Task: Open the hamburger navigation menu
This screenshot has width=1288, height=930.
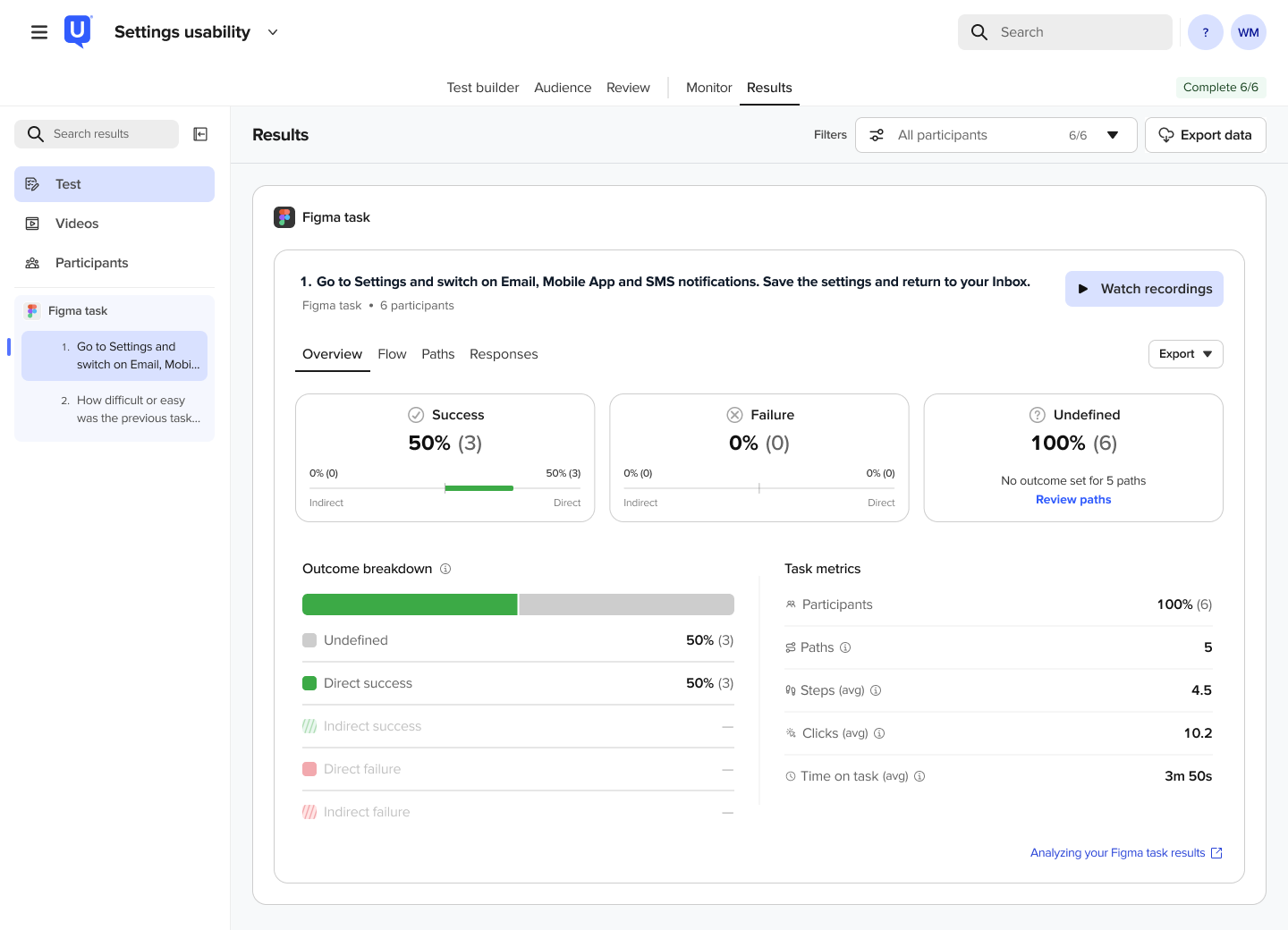Action: point(39,32)
